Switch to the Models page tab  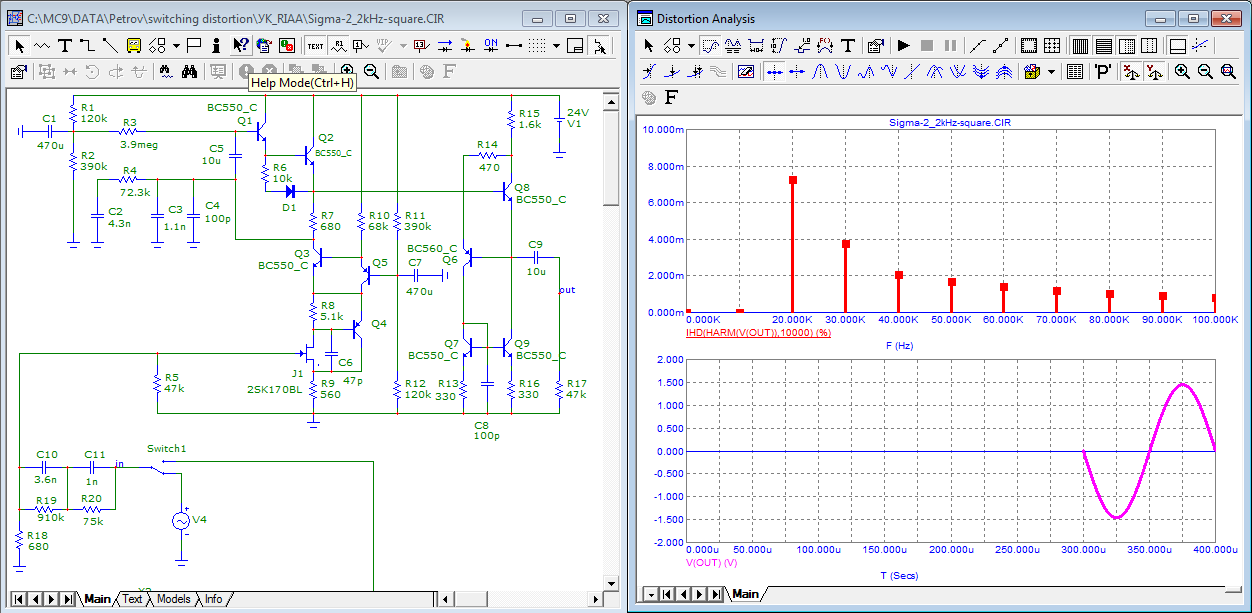tap(173, 599)
